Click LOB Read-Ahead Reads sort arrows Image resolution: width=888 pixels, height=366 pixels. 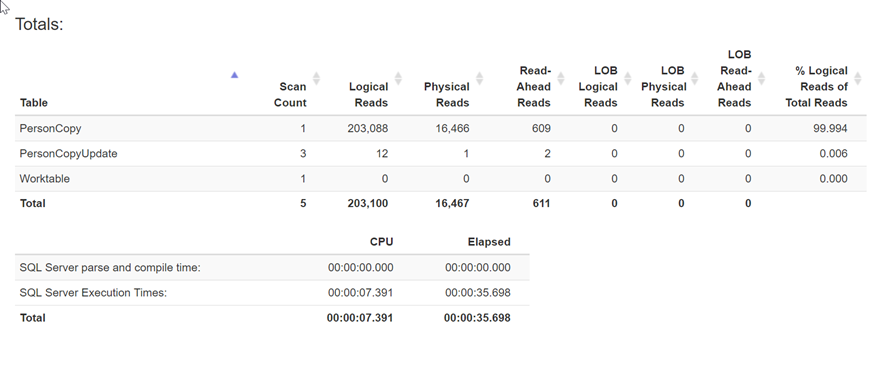coord(761,78)
